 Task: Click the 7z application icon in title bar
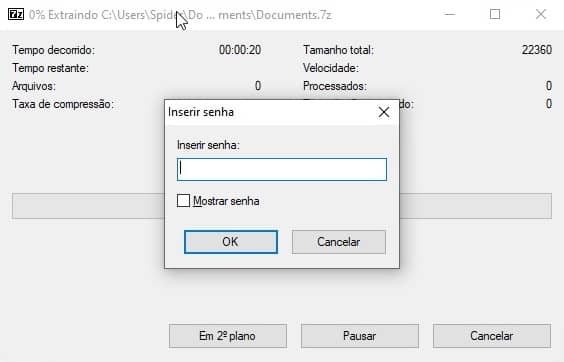(x=15, y=14)
